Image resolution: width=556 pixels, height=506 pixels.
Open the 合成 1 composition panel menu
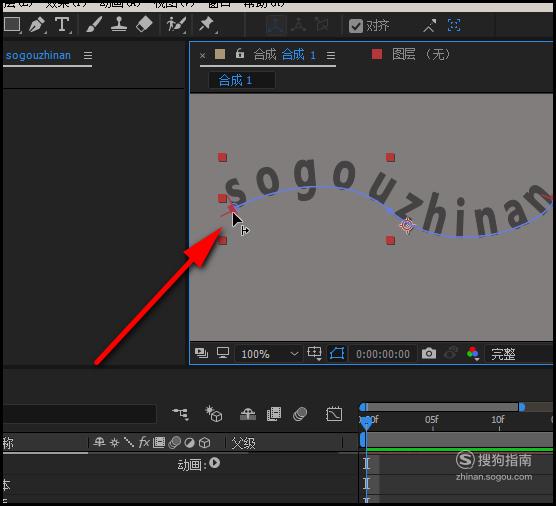pos(330,55)
